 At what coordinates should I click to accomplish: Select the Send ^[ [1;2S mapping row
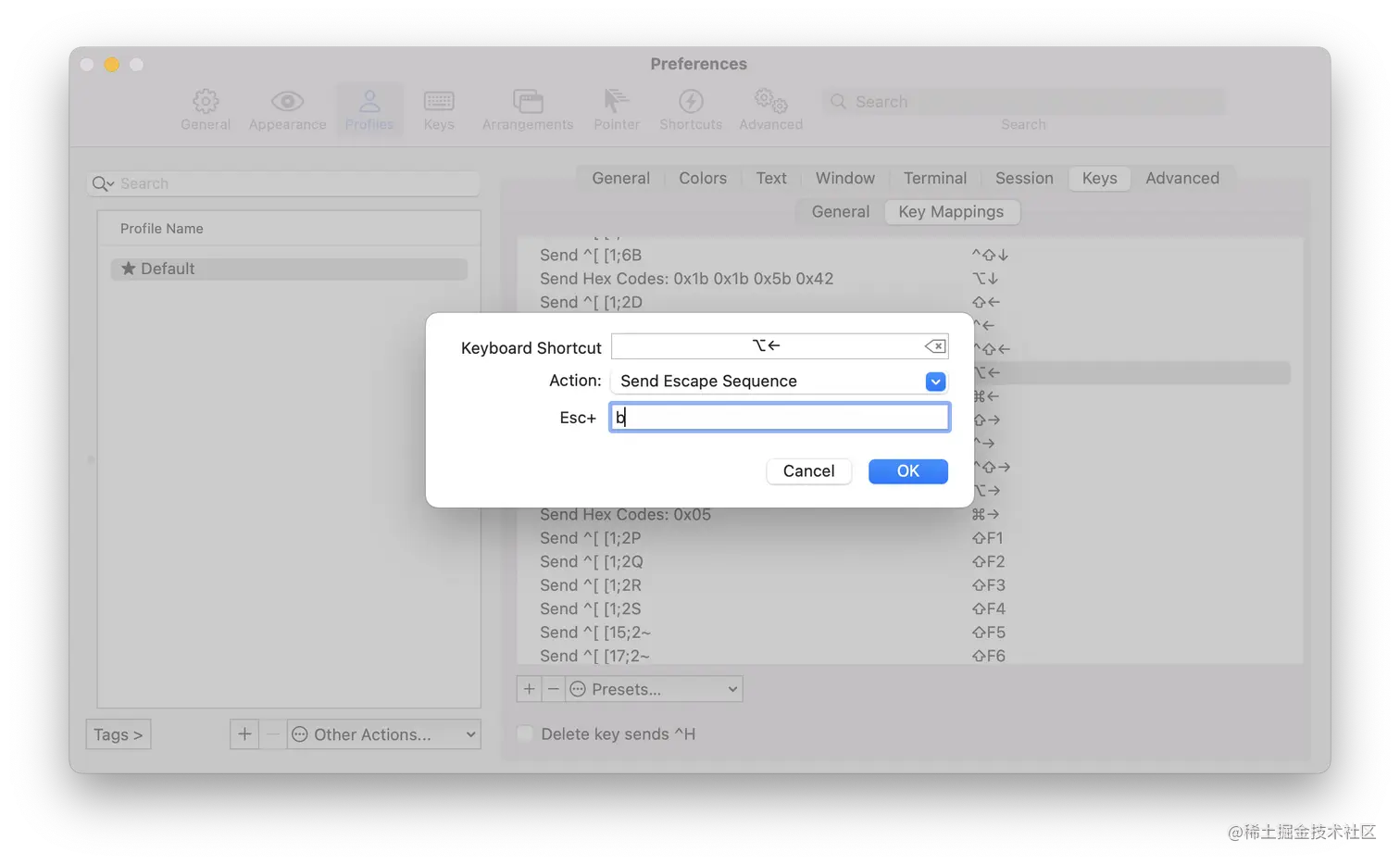coord(909,609)
